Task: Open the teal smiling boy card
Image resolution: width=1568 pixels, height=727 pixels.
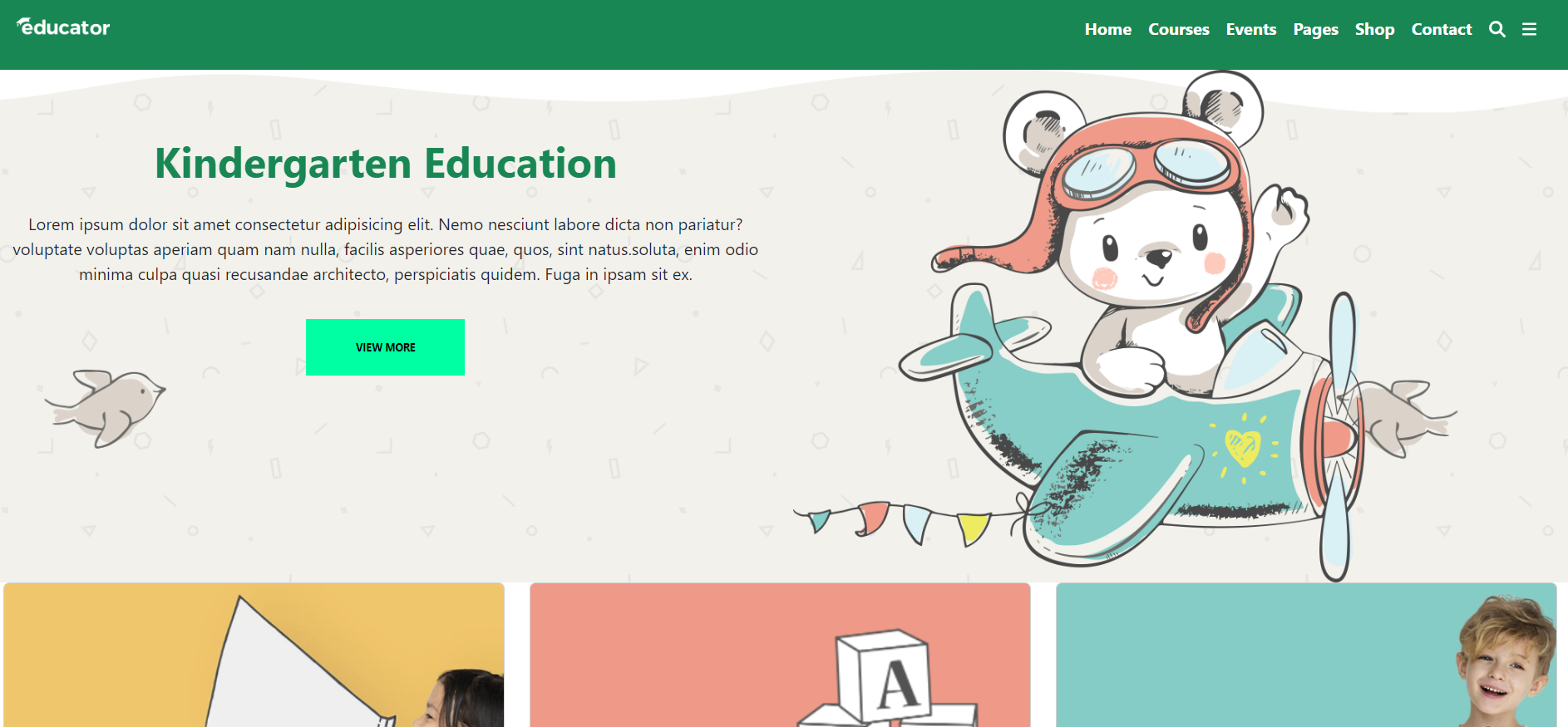Action: (x=1306, y=655)
